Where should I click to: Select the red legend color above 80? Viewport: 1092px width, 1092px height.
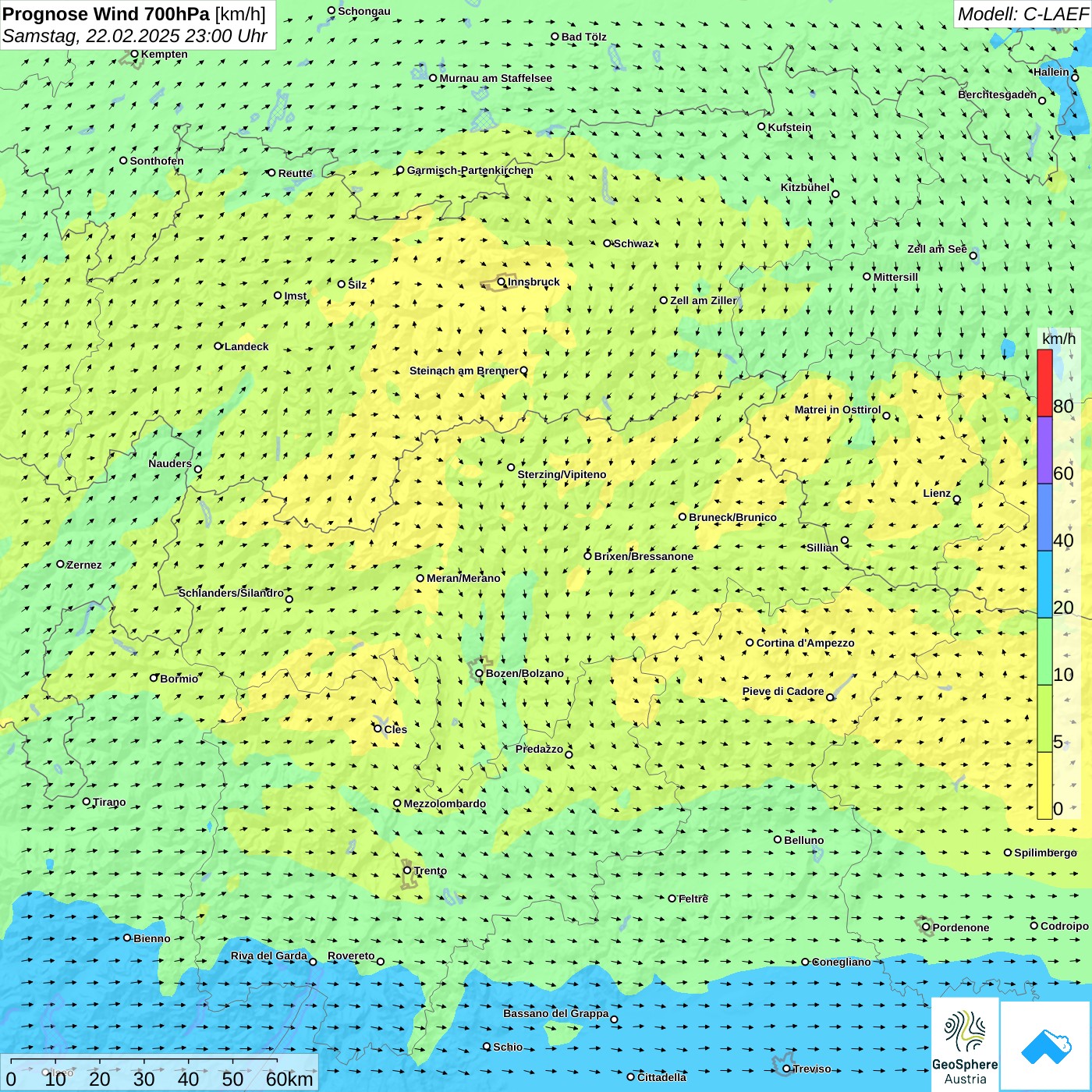1044,383
